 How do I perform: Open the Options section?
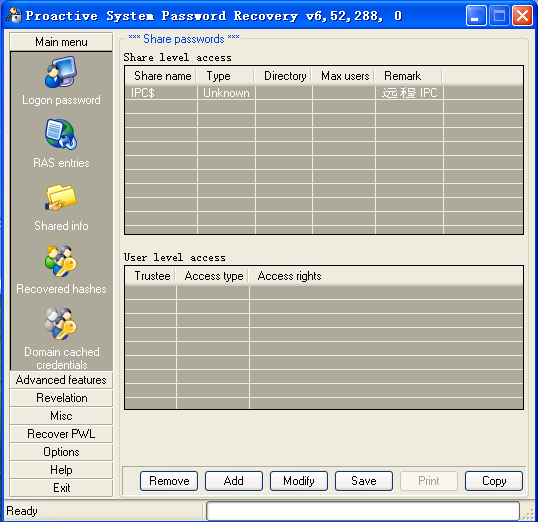pyautogui.click(x=61, y=452)
